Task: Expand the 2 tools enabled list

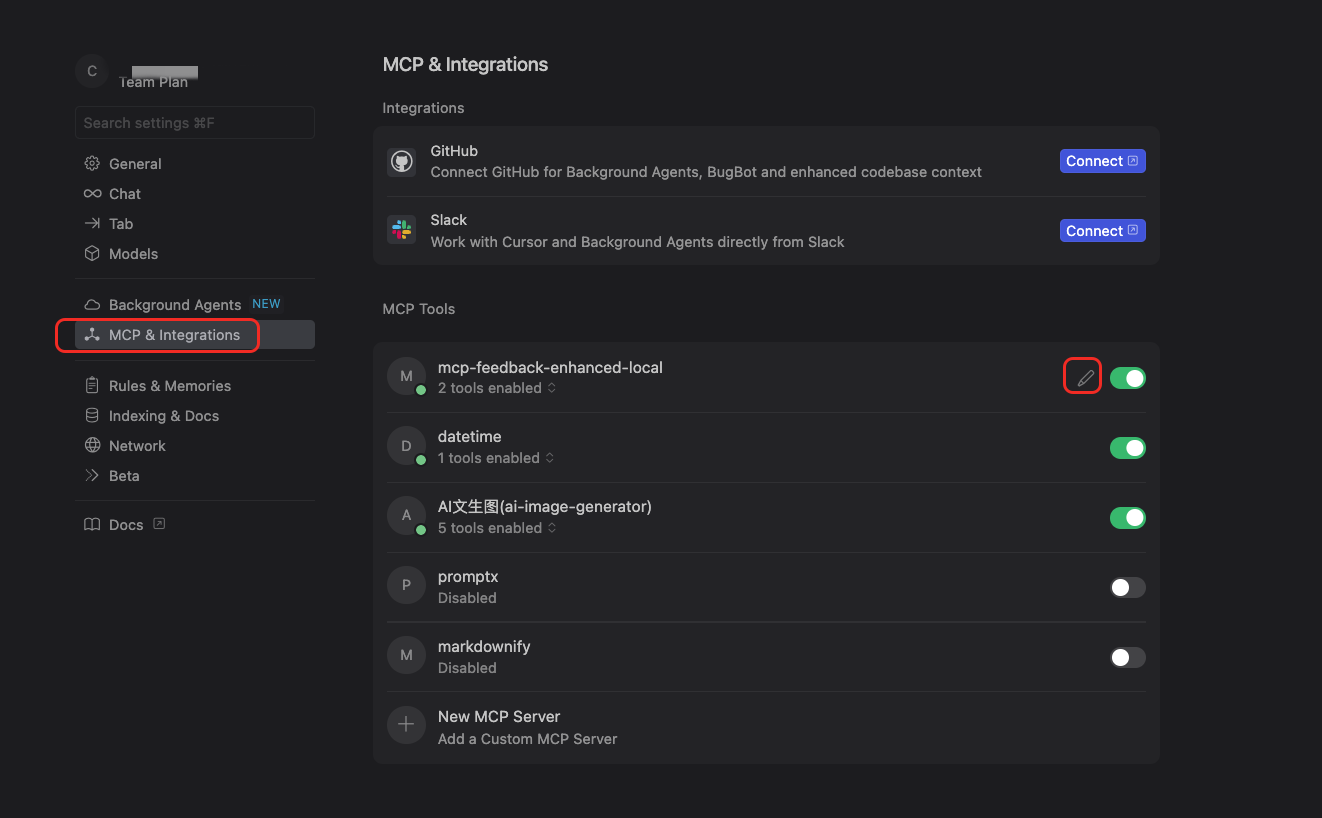Action: pyautogui.click(x=497, y=388)
